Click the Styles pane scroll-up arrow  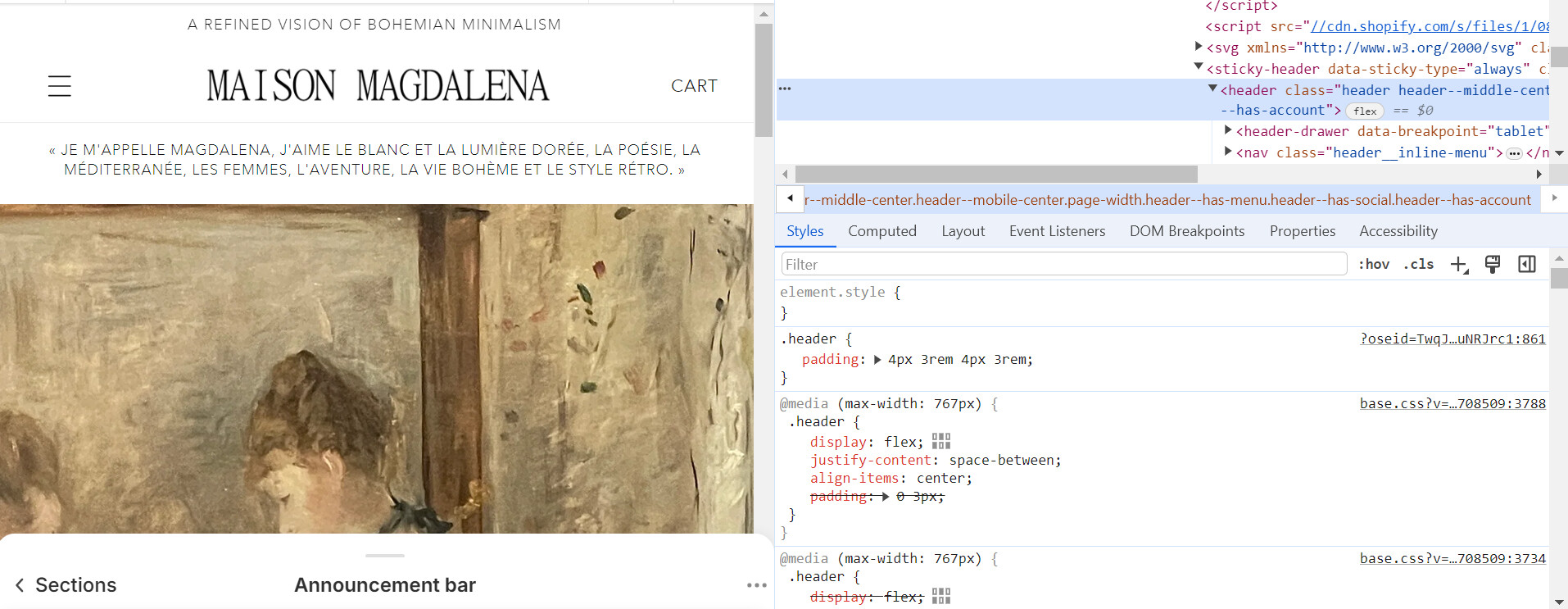pos(1559,258)
